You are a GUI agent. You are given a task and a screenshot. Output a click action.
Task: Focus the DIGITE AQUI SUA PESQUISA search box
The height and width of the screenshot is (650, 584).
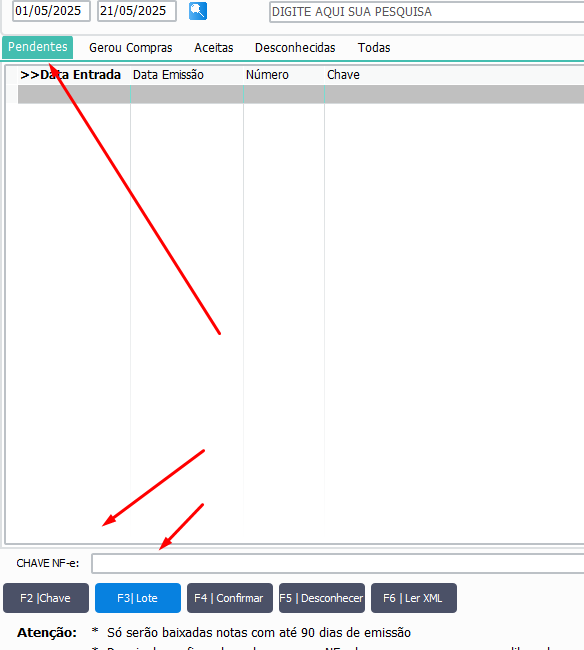426,12
